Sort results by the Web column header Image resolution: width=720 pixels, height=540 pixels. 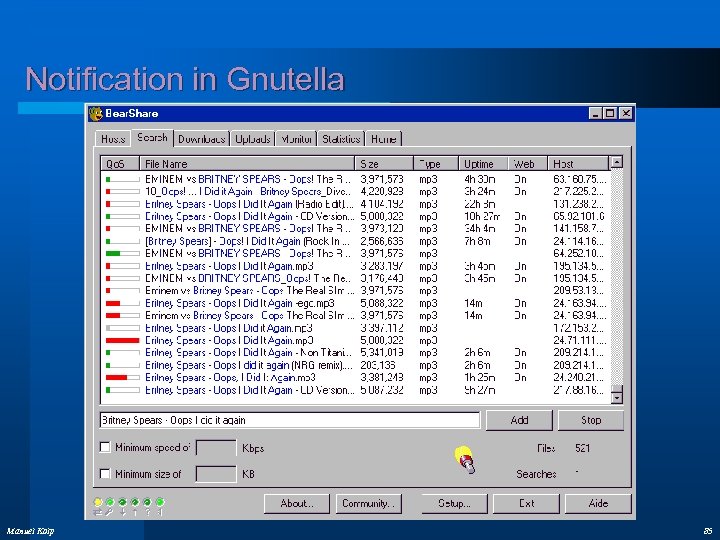(528, 164)
